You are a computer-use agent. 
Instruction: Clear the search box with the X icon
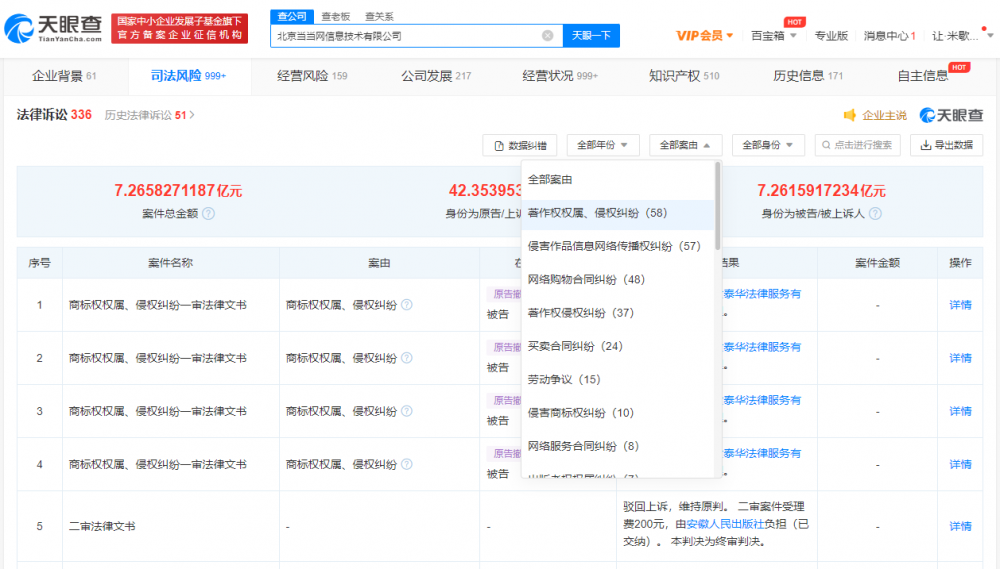[547, 36]
